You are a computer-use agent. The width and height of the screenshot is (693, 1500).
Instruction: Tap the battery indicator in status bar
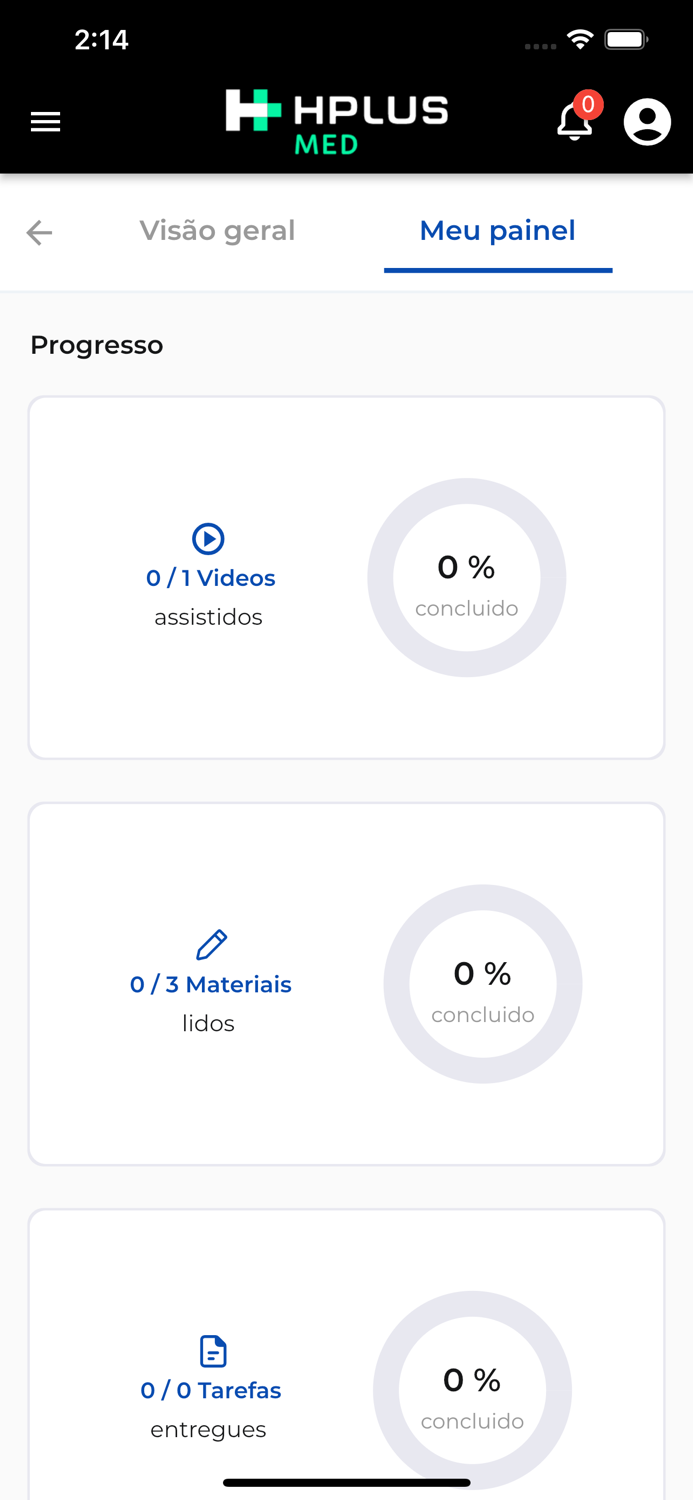[627, 40]
